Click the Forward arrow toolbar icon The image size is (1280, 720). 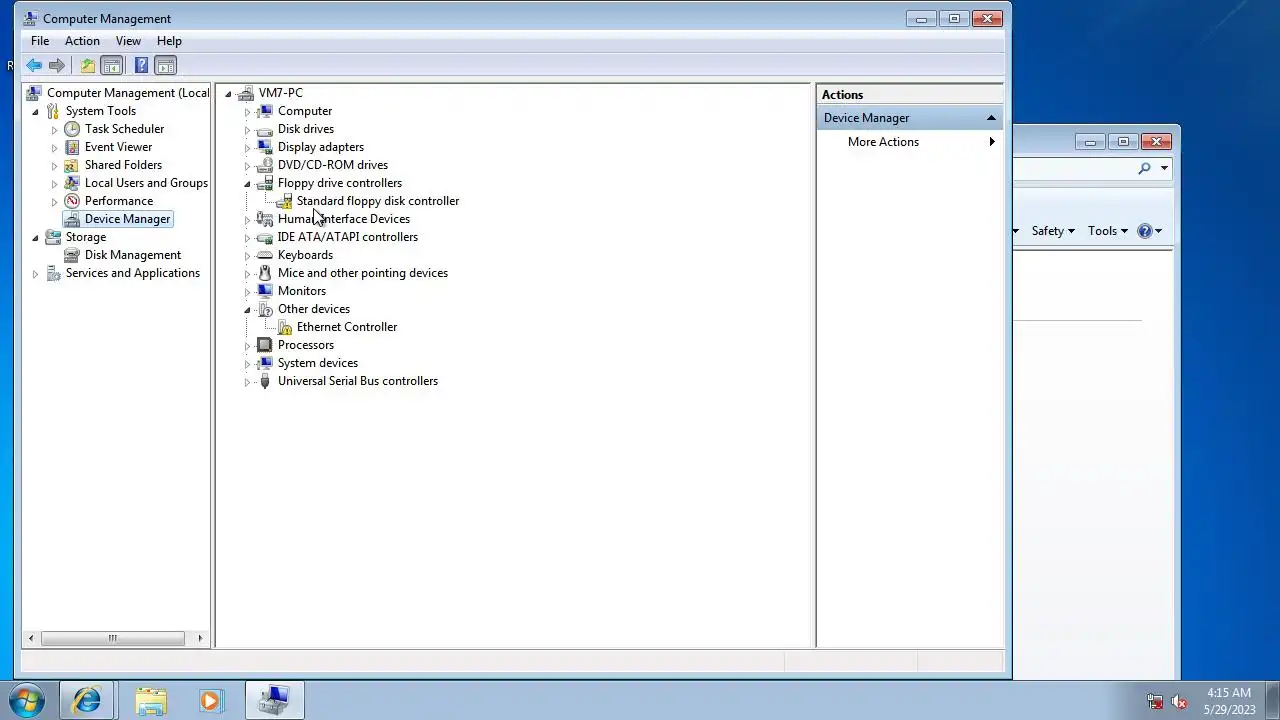pos(57,66)
